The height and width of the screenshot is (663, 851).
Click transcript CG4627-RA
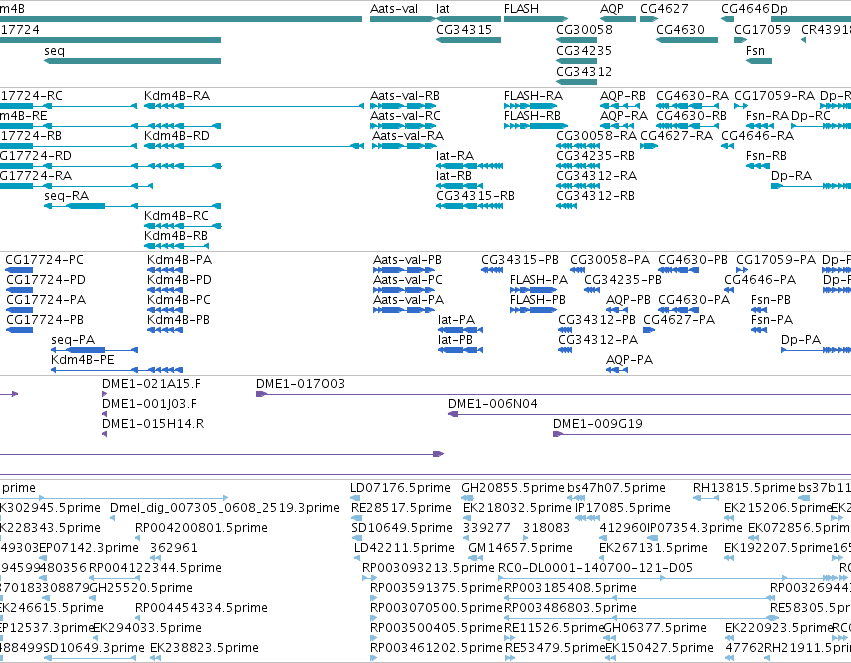coord(676,136)
